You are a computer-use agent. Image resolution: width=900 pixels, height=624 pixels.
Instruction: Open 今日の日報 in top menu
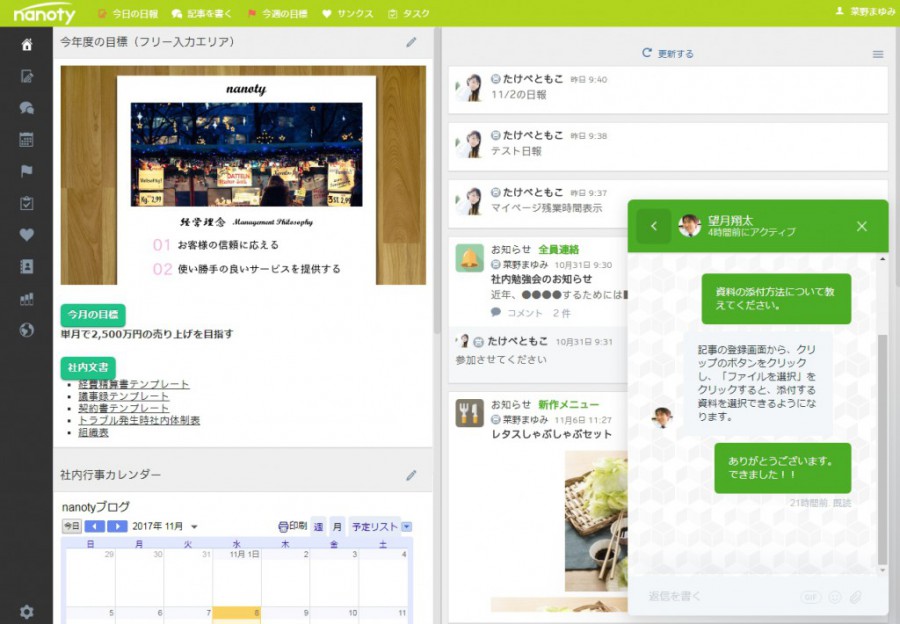pos(129,14)
